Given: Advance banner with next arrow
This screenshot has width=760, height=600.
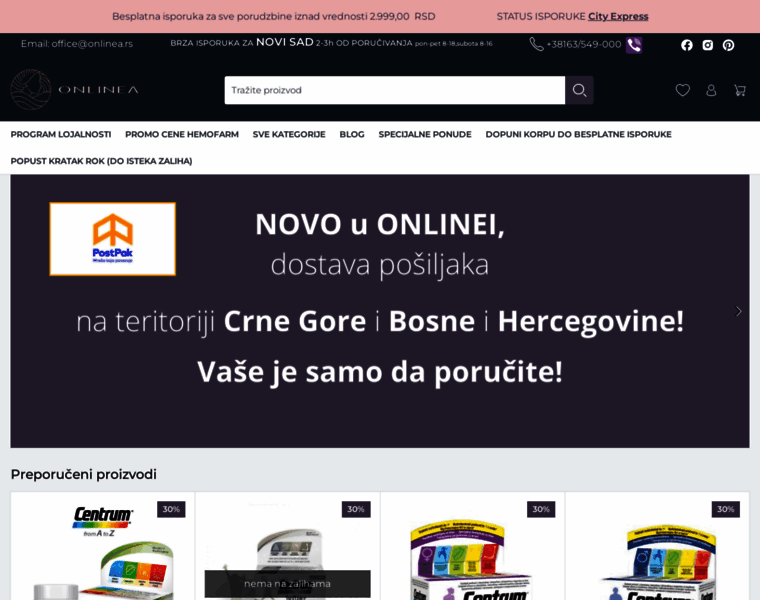Looking at the screenshot, I should [x=738, y=311].
